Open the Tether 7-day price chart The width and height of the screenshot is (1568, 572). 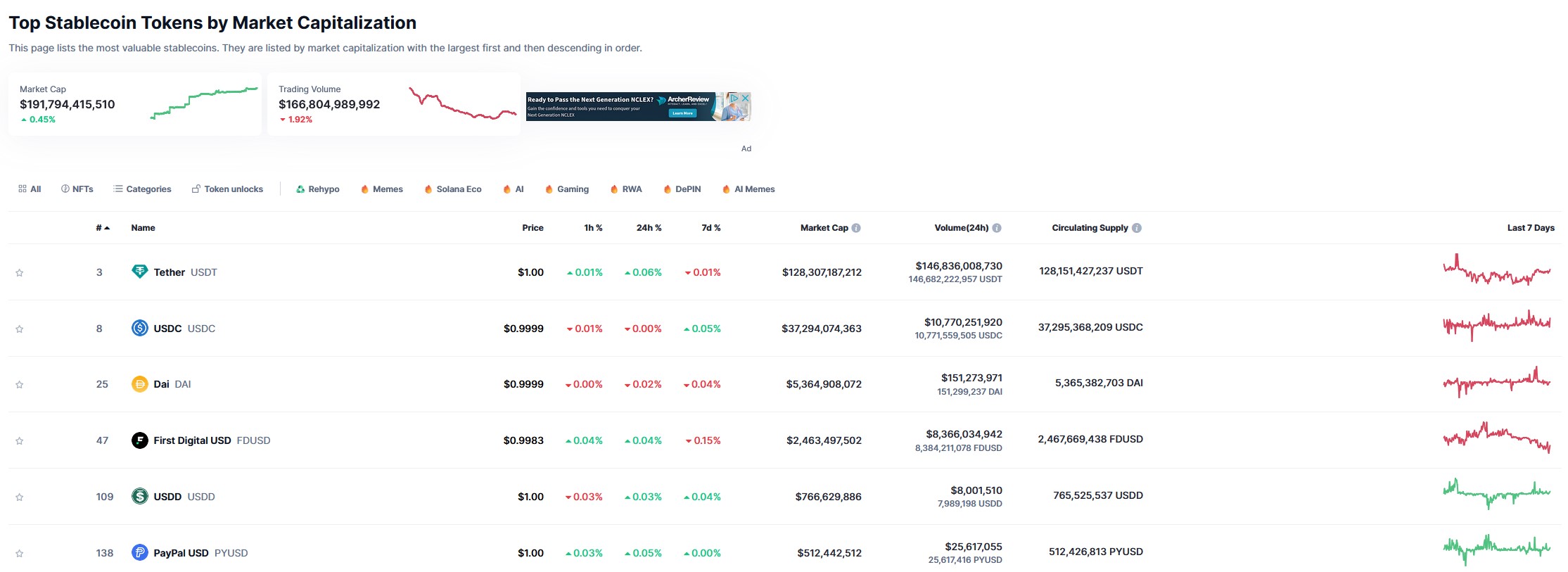(x=1496, y=270)
